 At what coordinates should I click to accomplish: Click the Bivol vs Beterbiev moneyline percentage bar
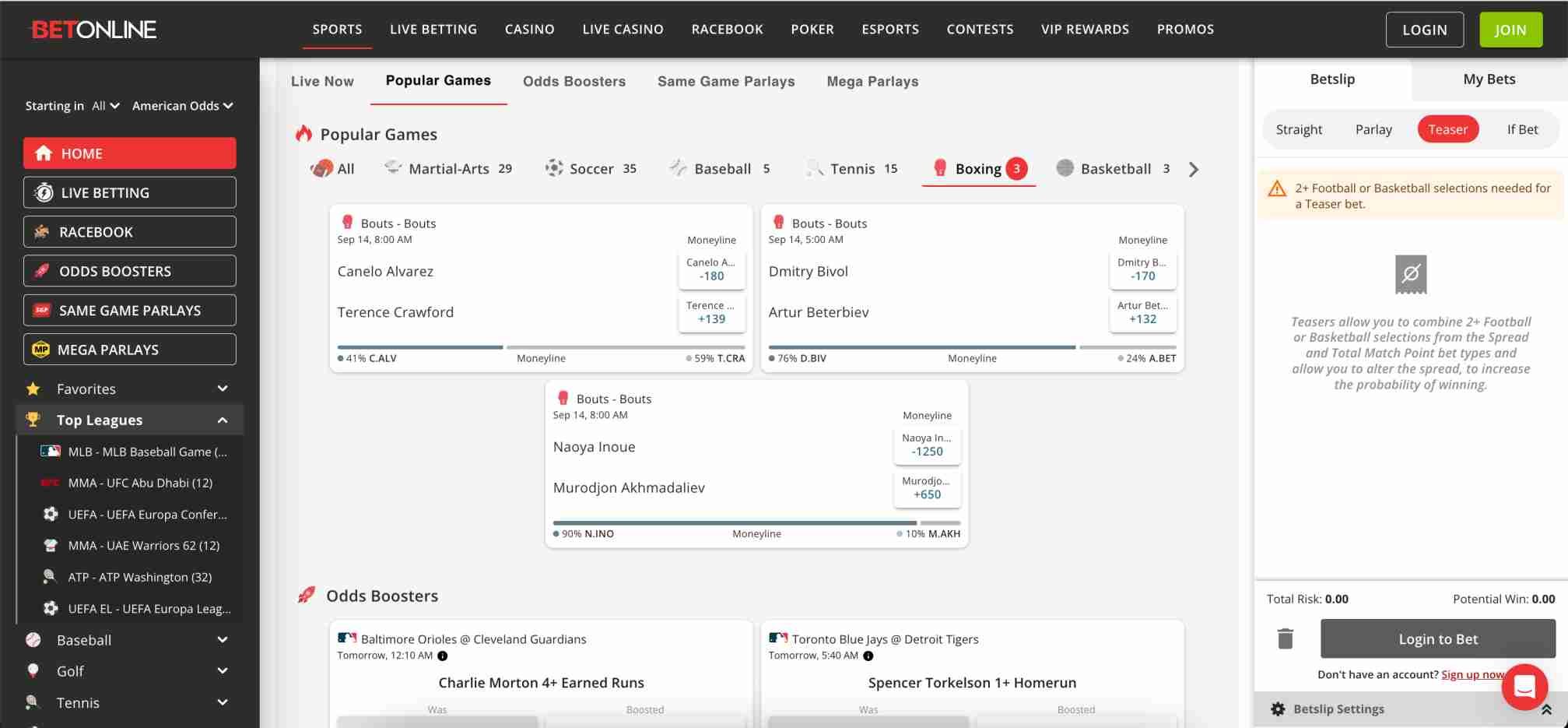(x=972, y=347)
